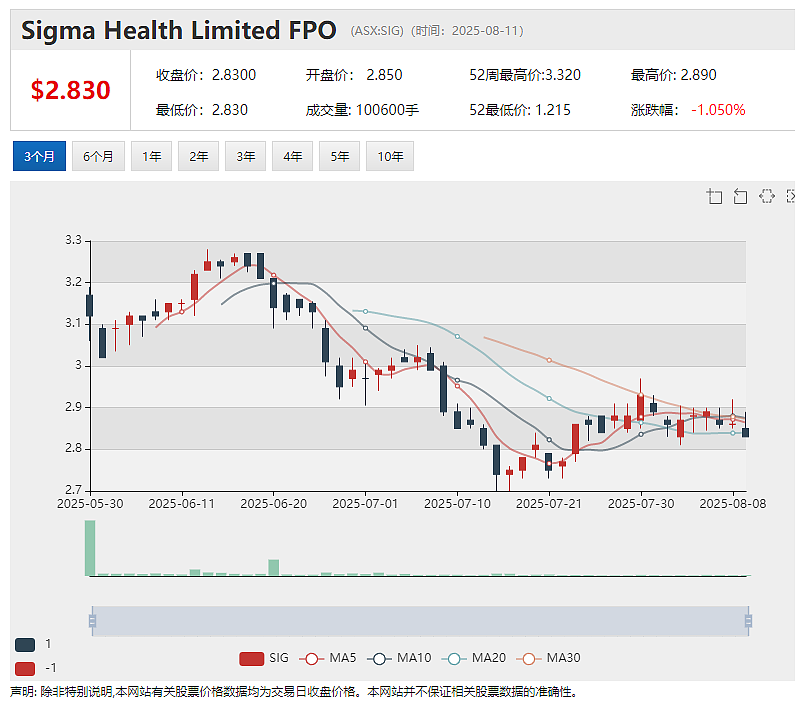Click the 2.7 y-axis label
The height and width of the screenshot is (708, 804).
point(73,490)
